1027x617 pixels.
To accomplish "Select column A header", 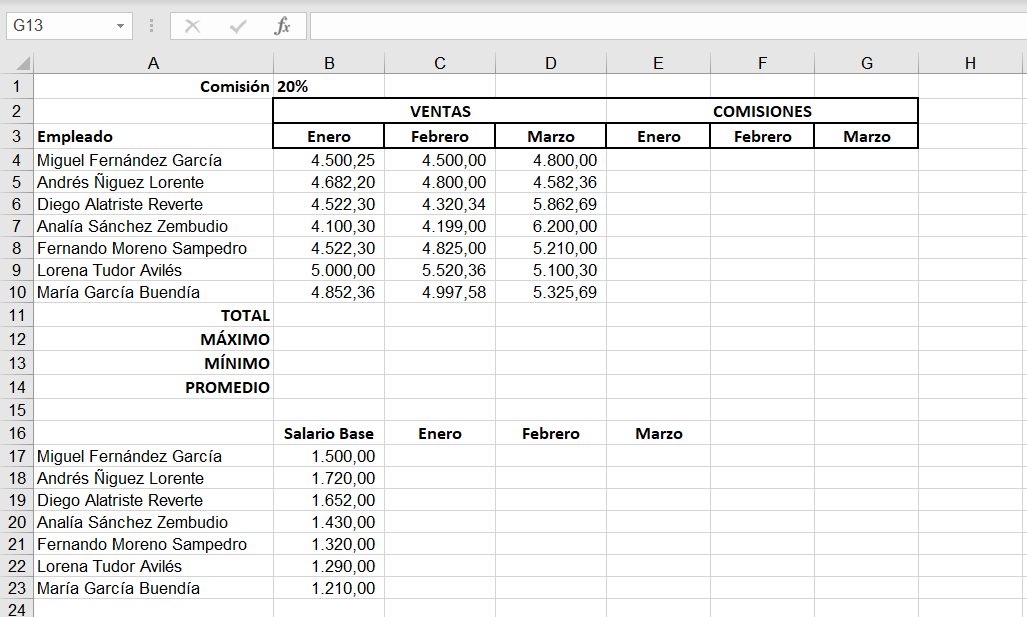I will click(153, 64).
